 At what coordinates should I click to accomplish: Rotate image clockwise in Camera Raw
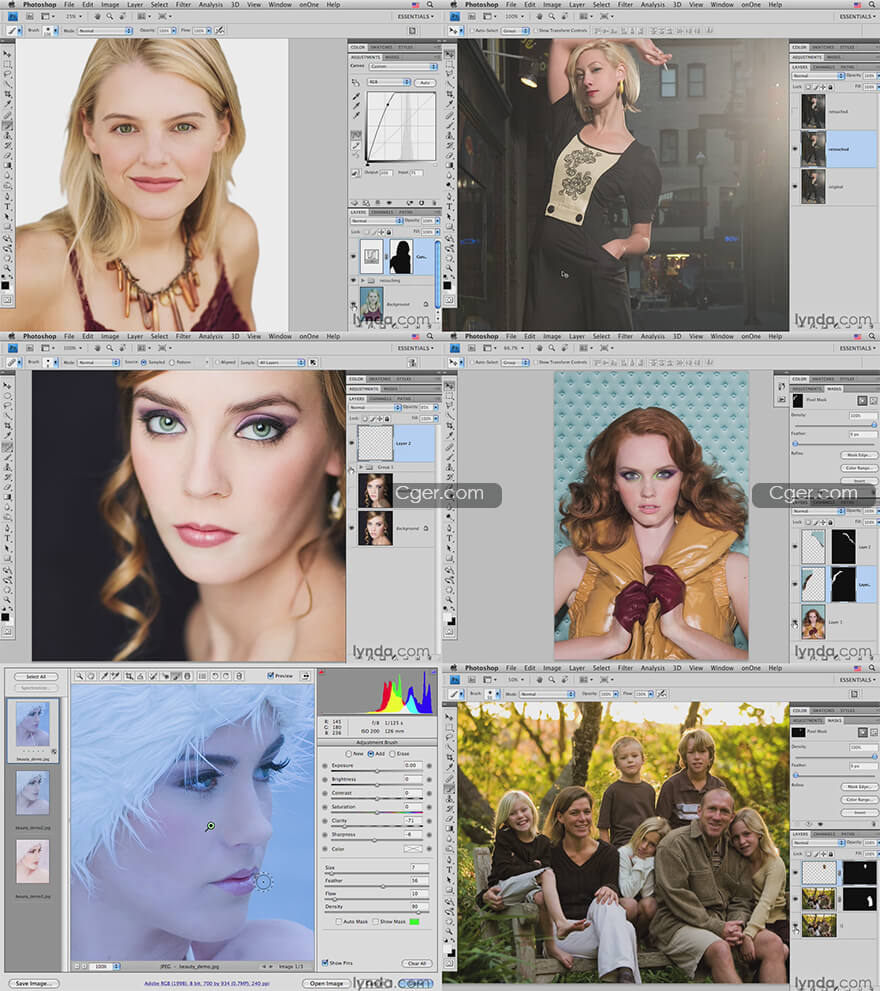pos(226,676)
